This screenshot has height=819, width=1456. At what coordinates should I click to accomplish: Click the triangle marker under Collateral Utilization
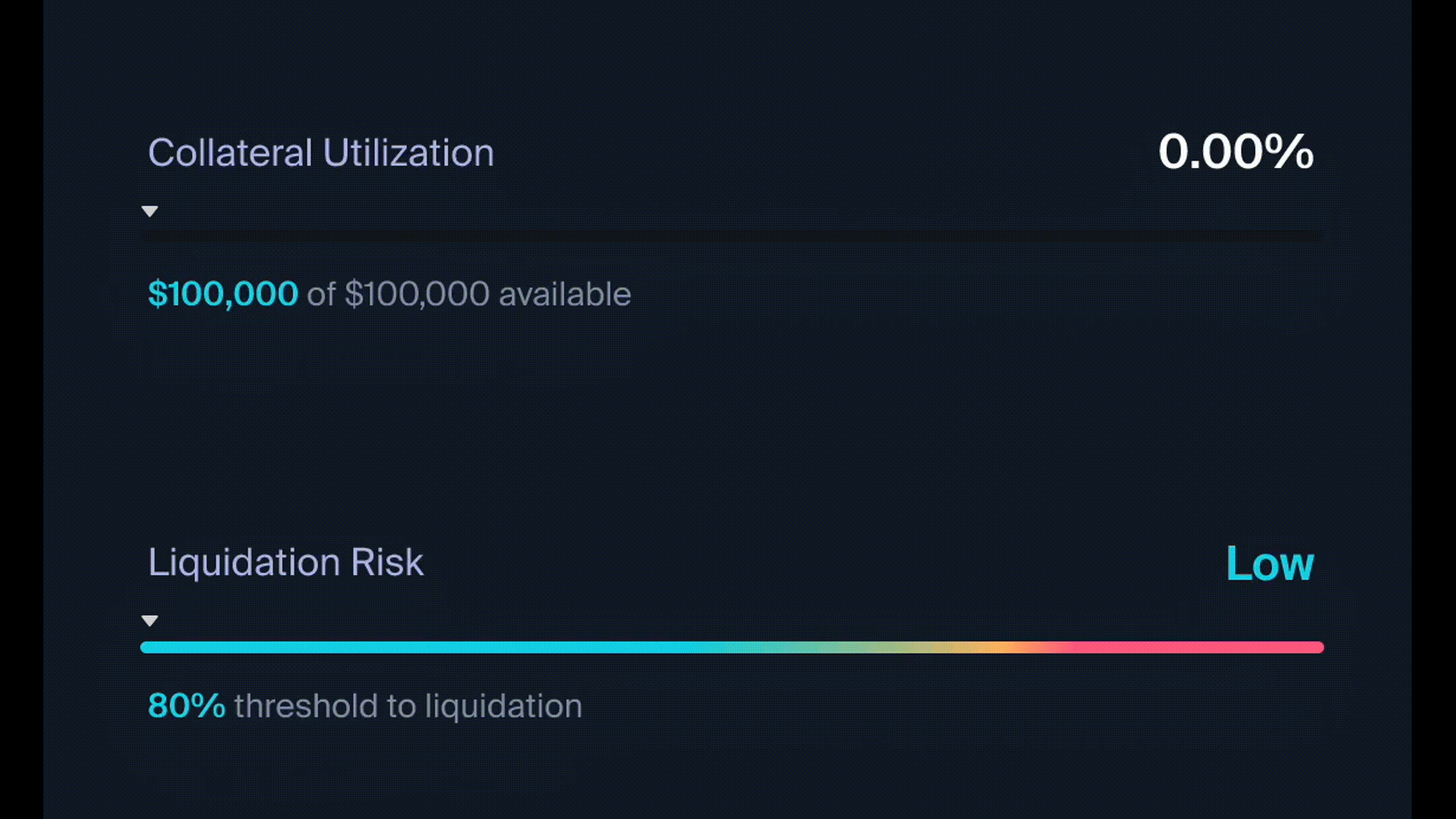(x=150, y=212)
